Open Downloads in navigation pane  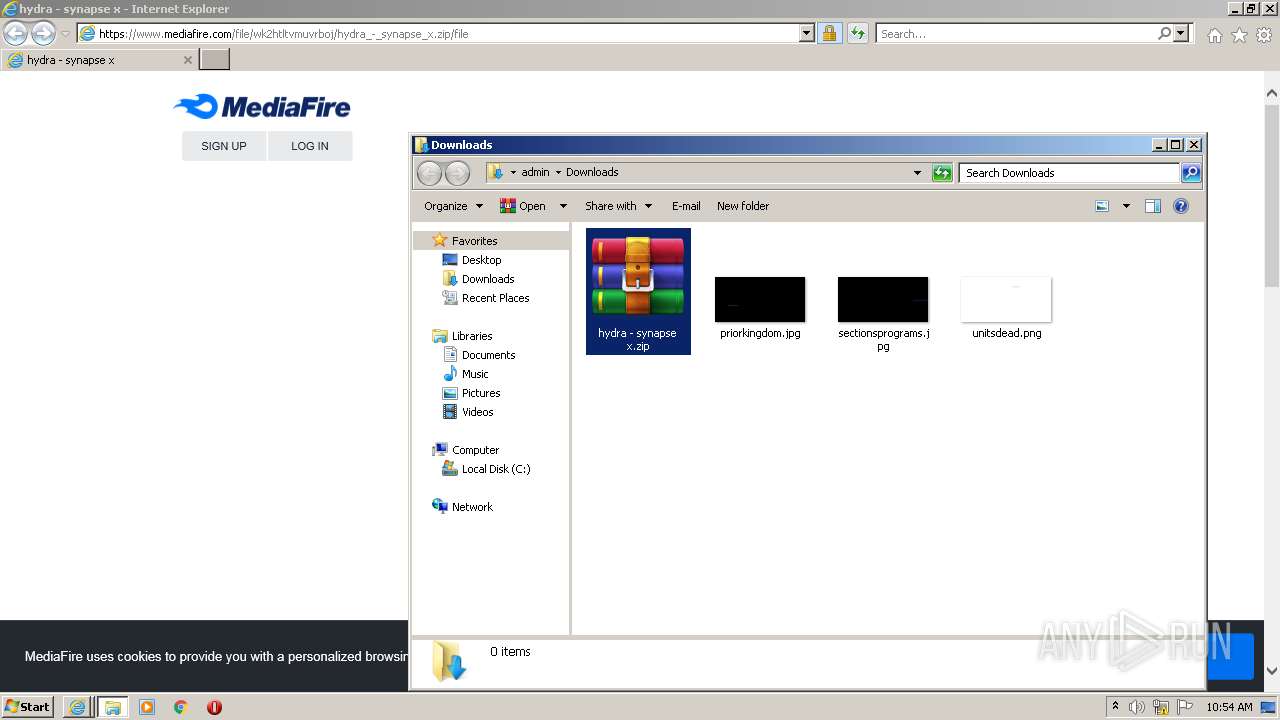click(x=488, y=279)
